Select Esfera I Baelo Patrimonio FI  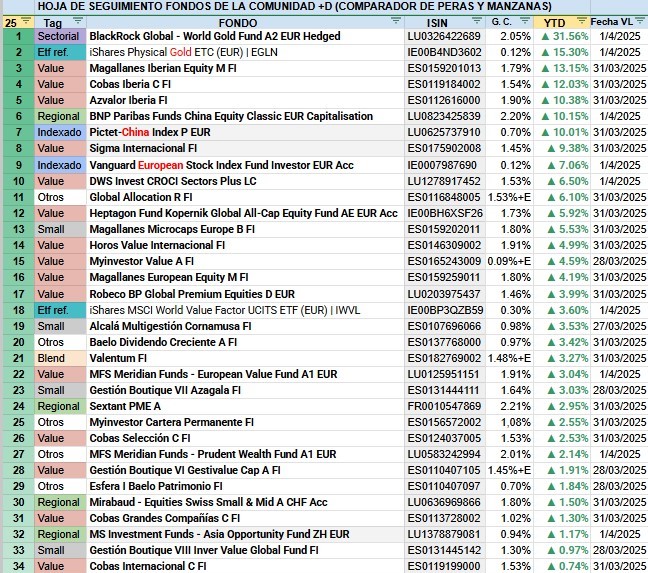click(245, 486)
